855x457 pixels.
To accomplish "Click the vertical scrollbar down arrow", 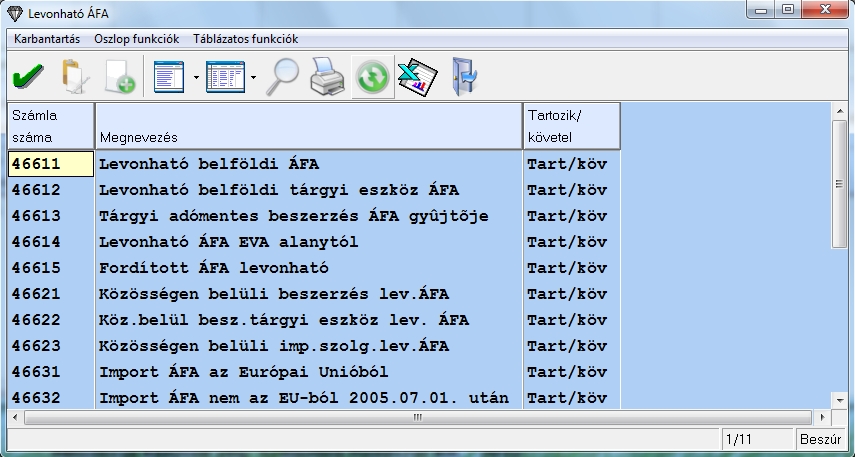I will pos(840,398).
